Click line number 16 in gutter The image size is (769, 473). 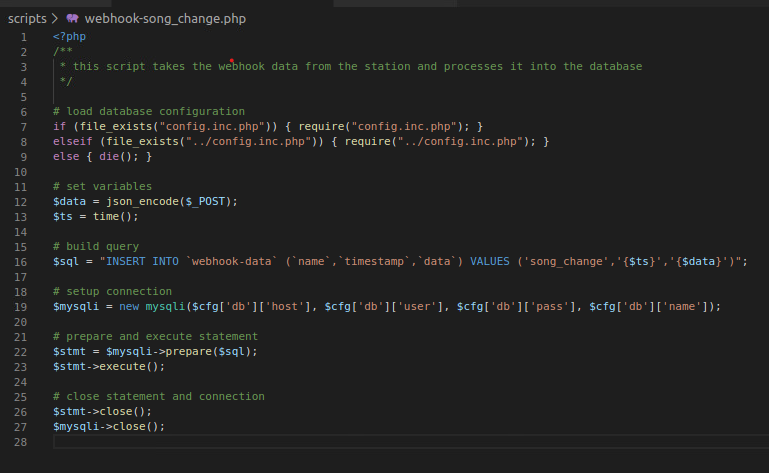[21, 262]
